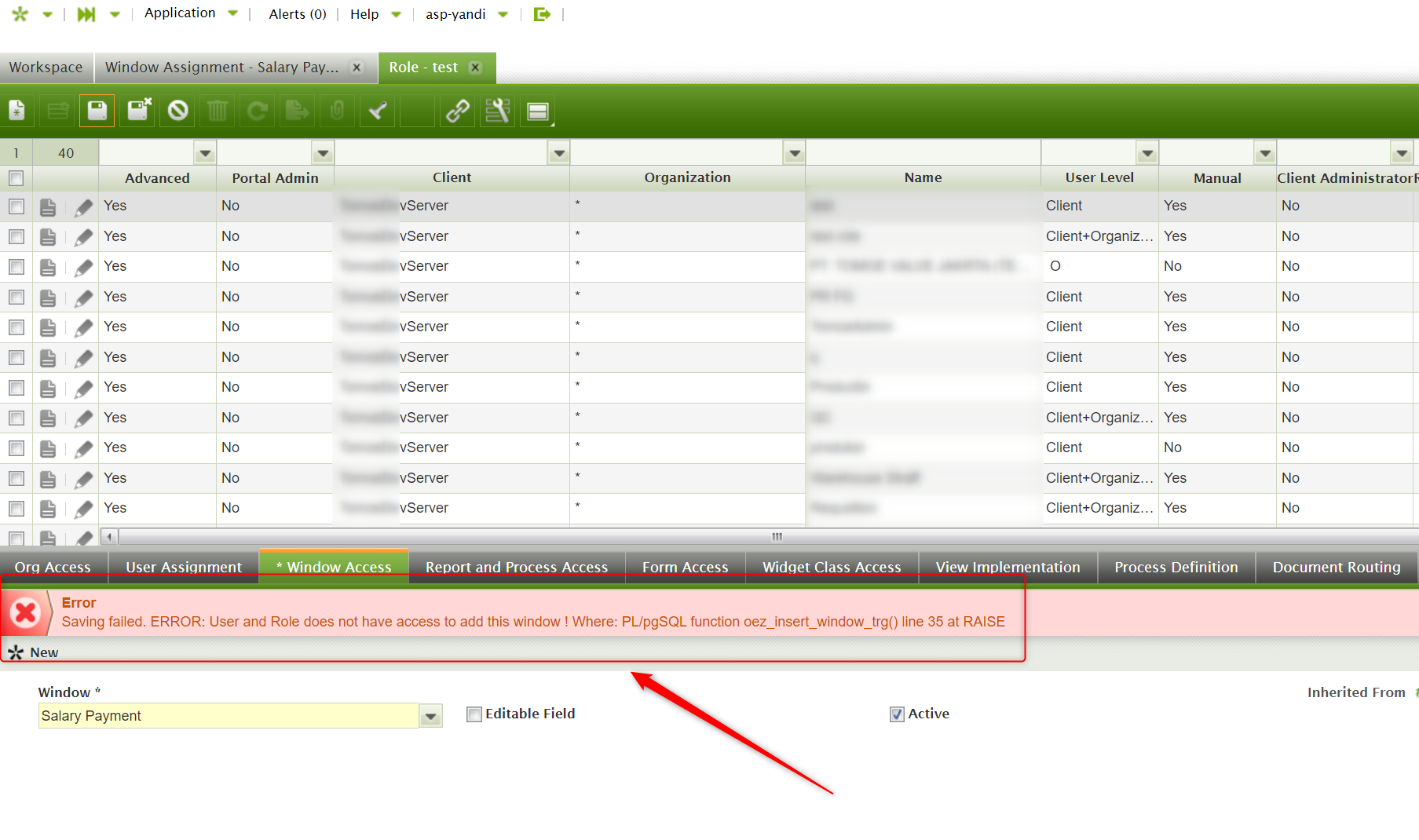Check the select-all checkbox in the grid header
This screenshot has height=840, width=1419.
click(16, 178)
